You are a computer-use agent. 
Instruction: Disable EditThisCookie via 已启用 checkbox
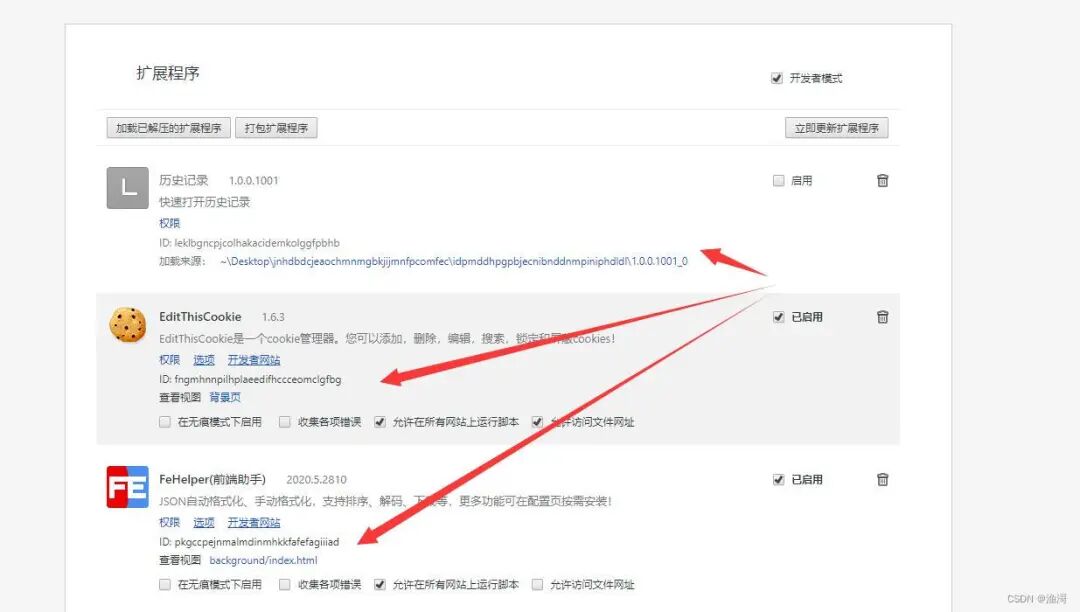click(x=778, y=317)
